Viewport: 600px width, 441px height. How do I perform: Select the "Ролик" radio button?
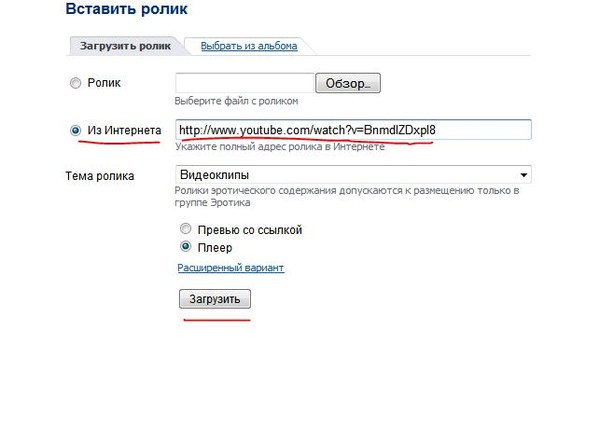click(x=76, y=84)
